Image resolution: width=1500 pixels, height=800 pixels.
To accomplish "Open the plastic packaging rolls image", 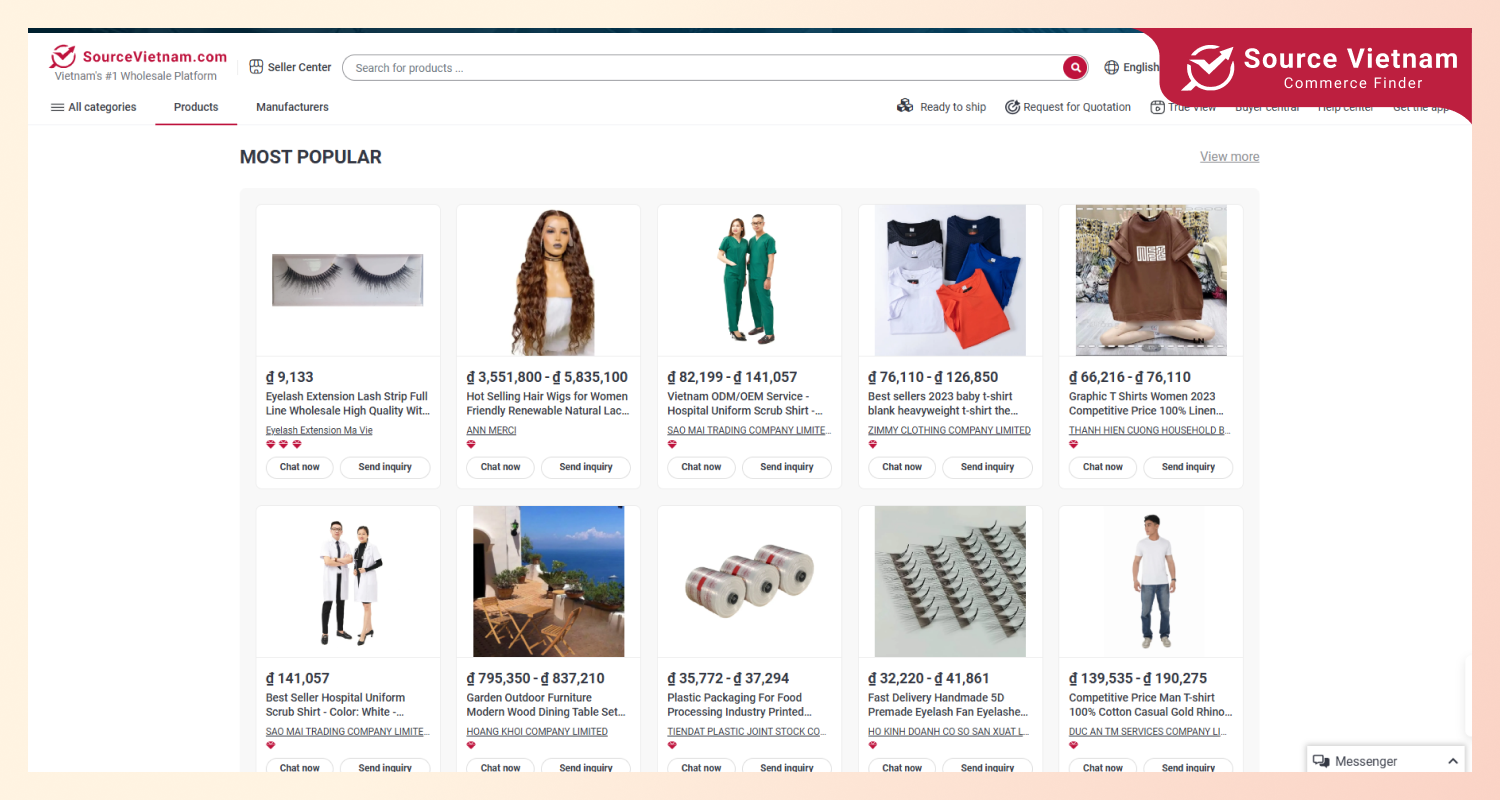I will tap(749, 581).
